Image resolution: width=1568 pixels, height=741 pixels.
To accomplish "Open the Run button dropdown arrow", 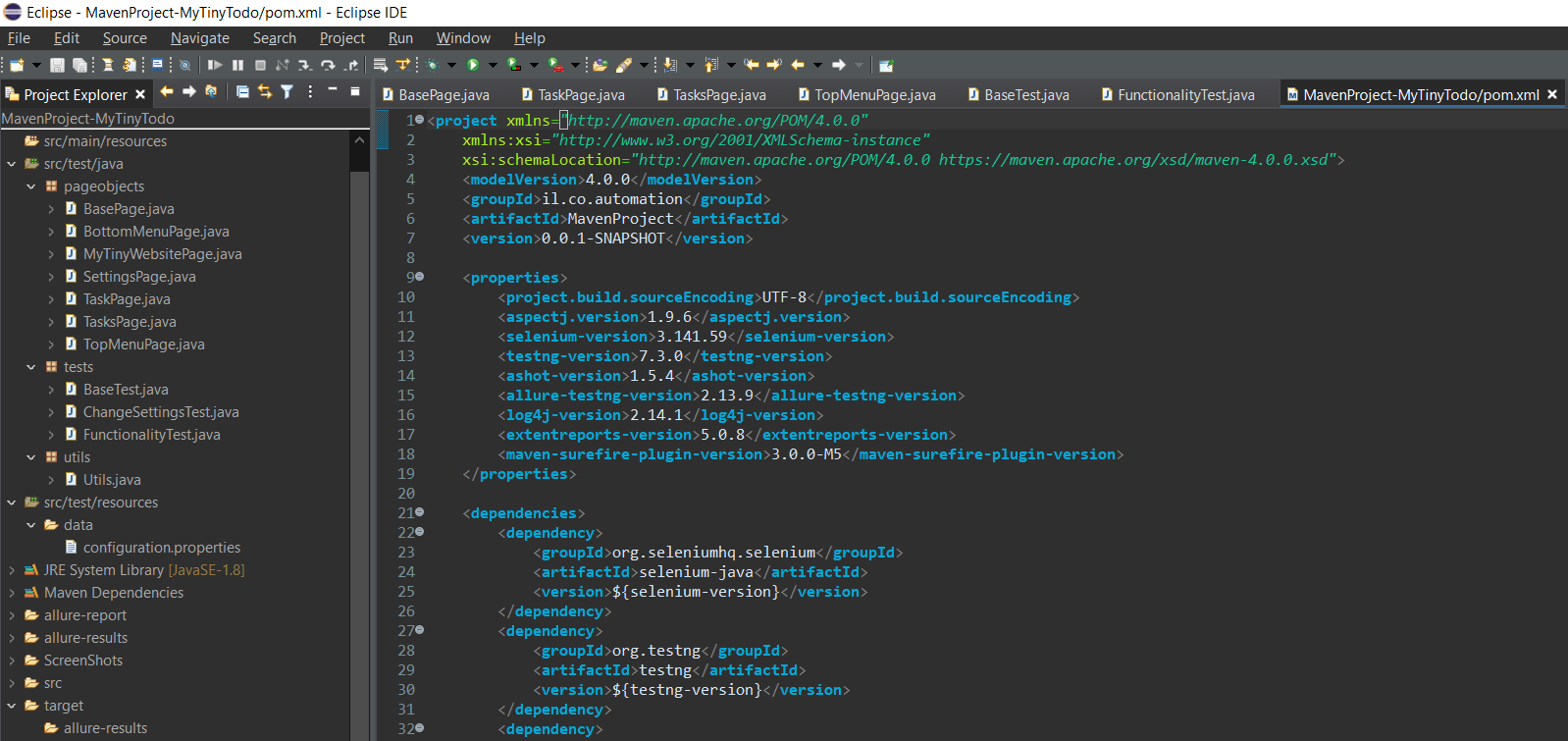I will [x=493, y=65].
